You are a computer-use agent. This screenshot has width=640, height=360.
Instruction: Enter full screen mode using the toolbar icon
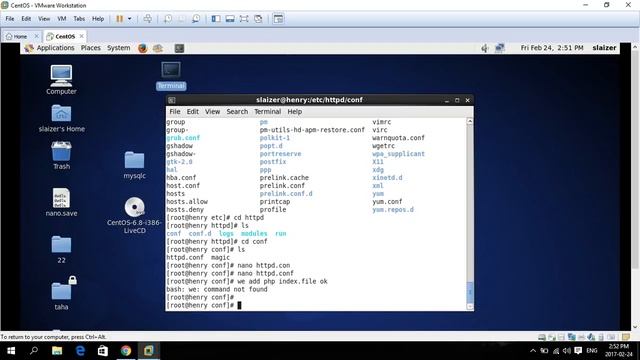244,19
